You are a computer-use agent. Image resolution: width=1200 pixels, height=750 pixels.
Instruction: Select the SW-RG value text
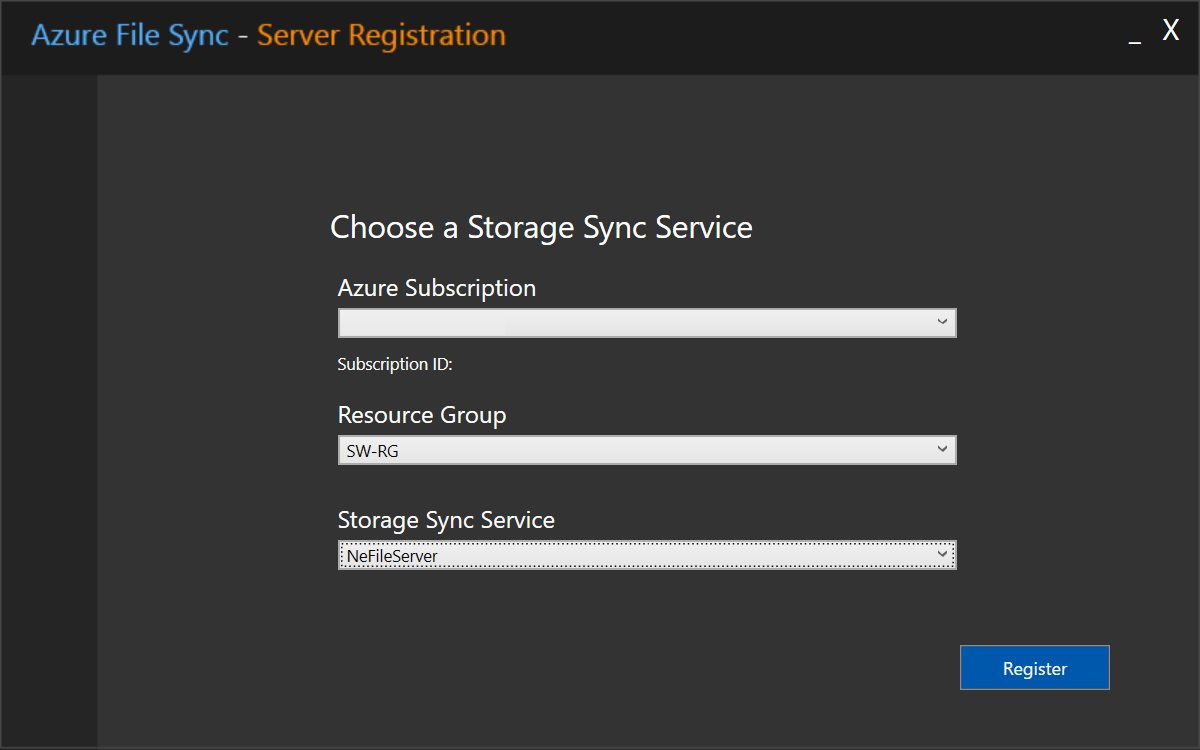(x=373, y=451)
